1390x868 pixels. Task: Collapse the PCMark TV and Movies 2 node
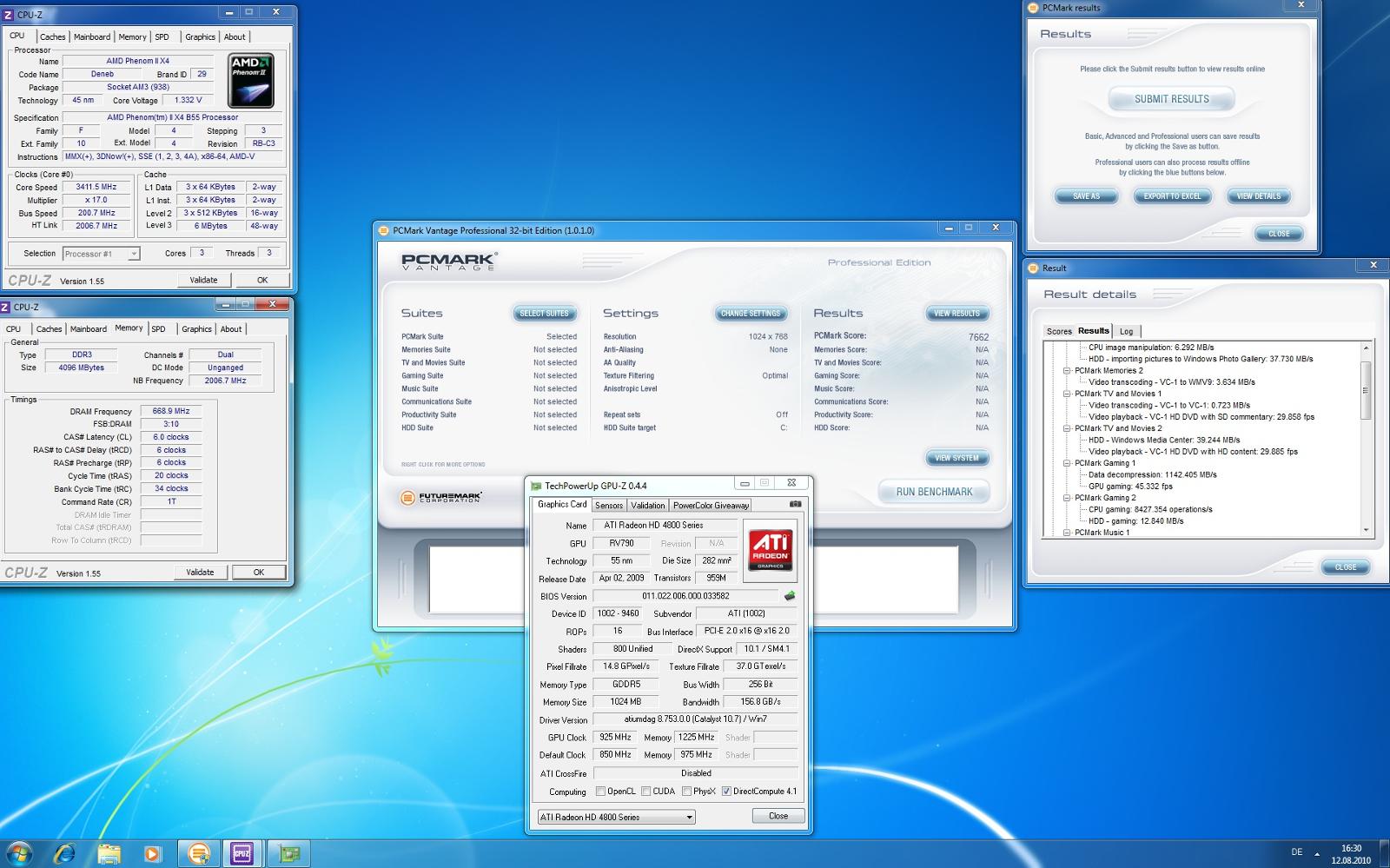tap(1067, 428)
